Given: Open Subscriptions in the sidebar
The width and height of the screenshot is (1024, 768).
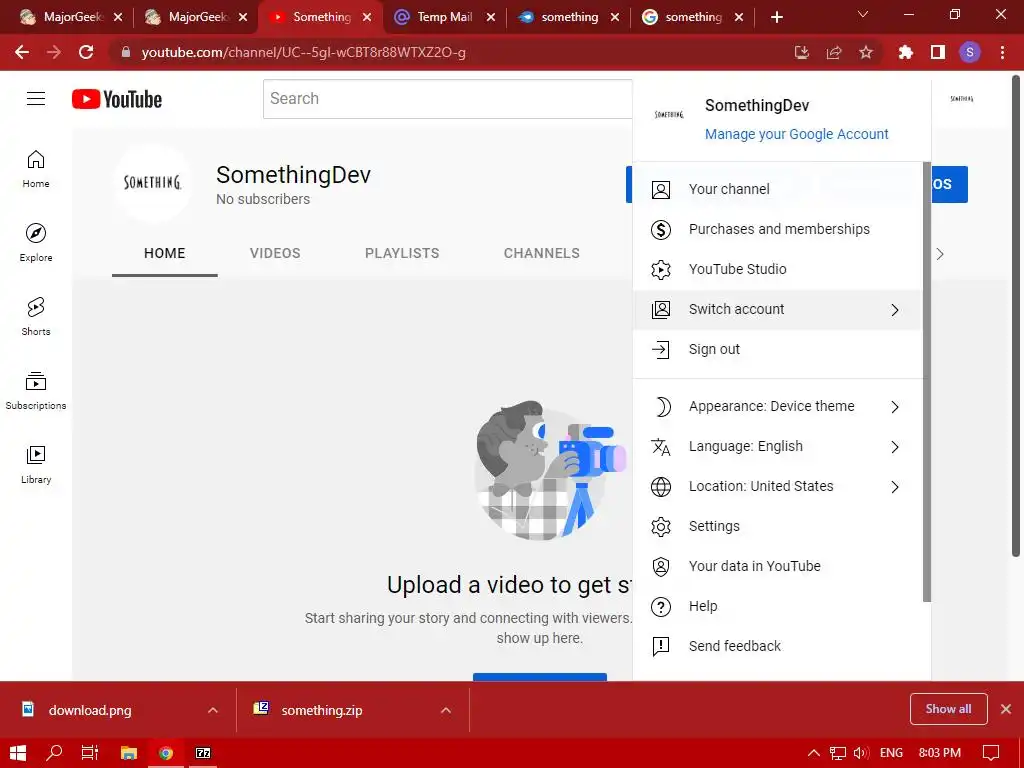Looking at the screenshot, I should tap(36, 391).
